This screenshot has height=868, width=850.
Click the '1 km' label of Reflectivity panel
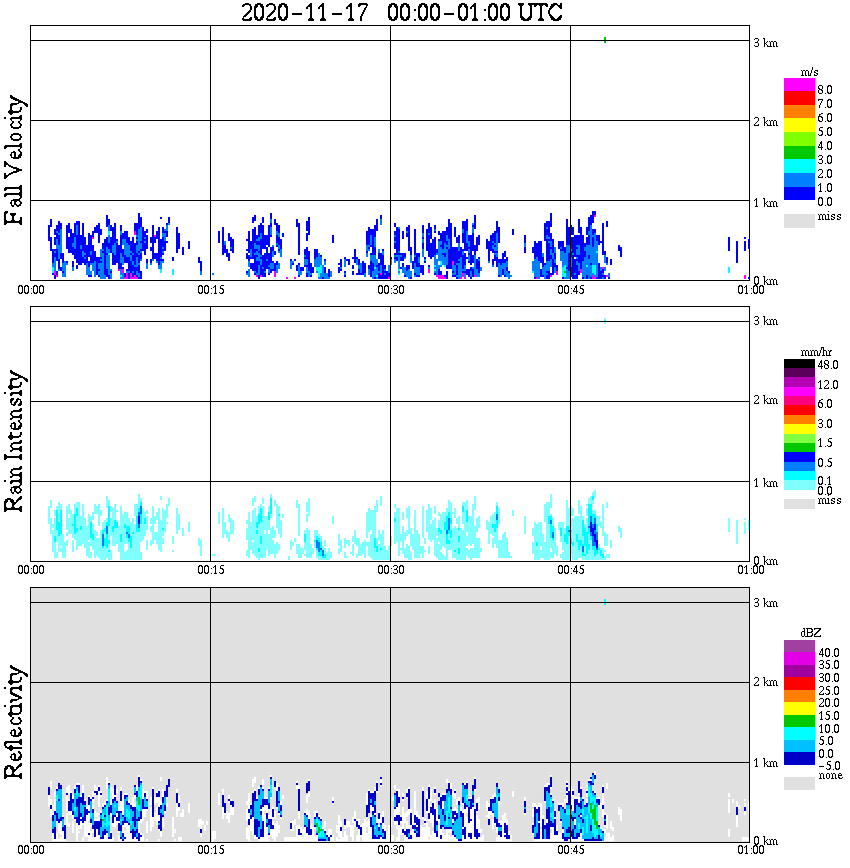point(766,763)
